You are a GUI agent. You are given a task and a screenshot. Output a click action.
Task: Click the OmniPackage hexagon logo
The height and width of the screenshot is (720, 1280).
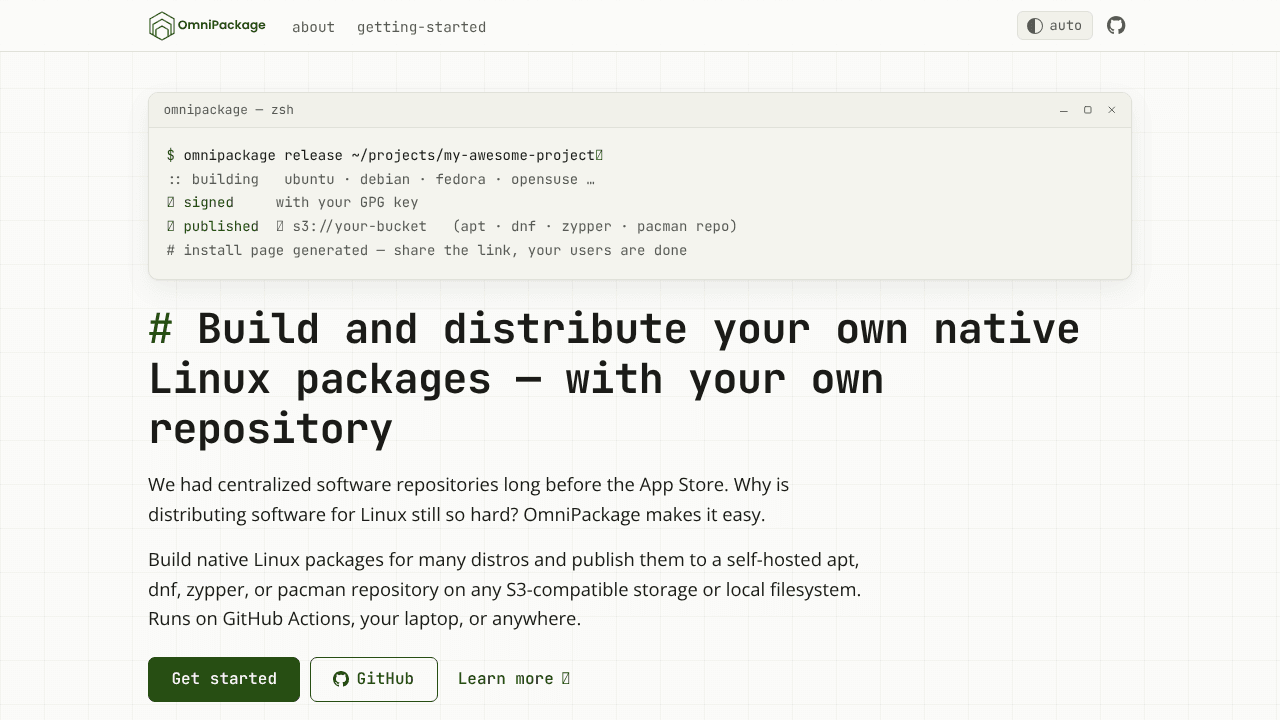tap(161, 26)
